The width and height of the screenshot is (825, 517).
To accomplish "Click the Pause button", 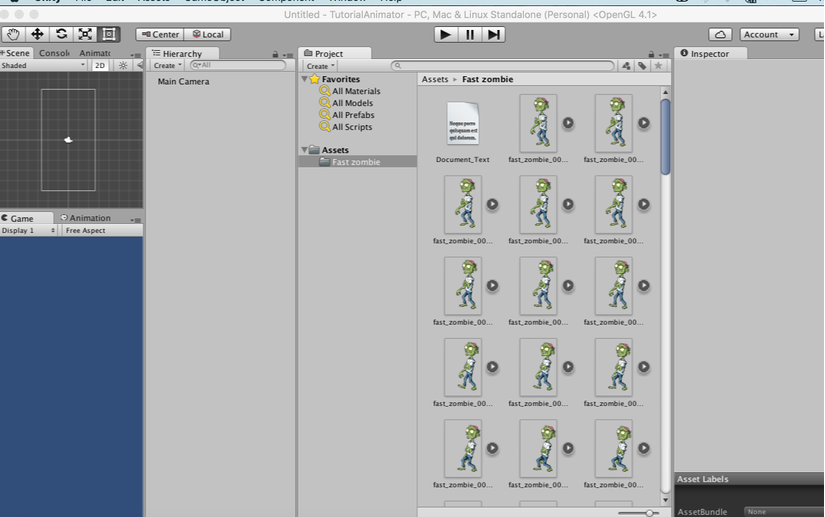I will (470, 35).
